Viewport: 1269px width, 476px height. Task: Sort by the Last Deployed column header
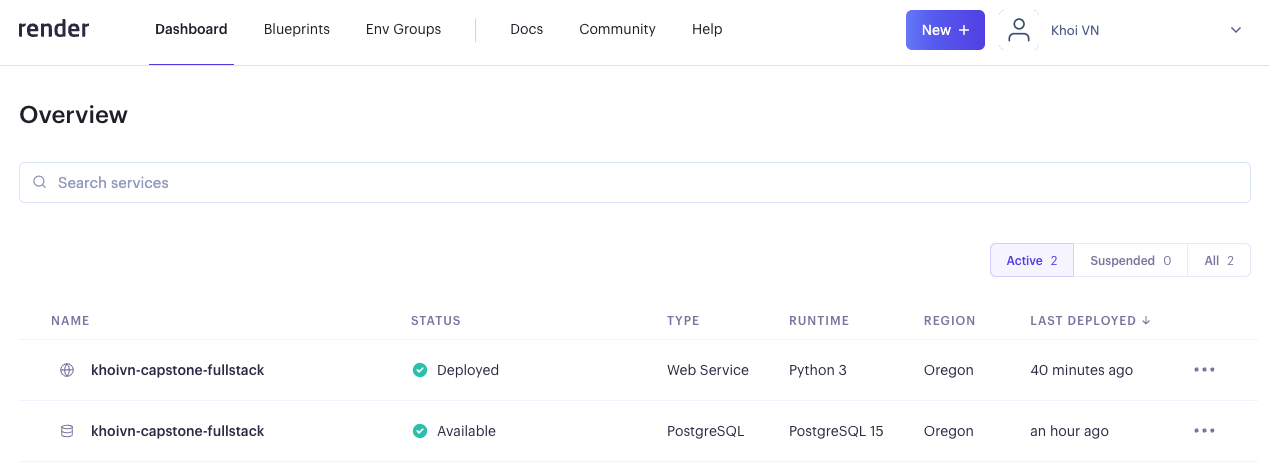tap(1083, 321)
